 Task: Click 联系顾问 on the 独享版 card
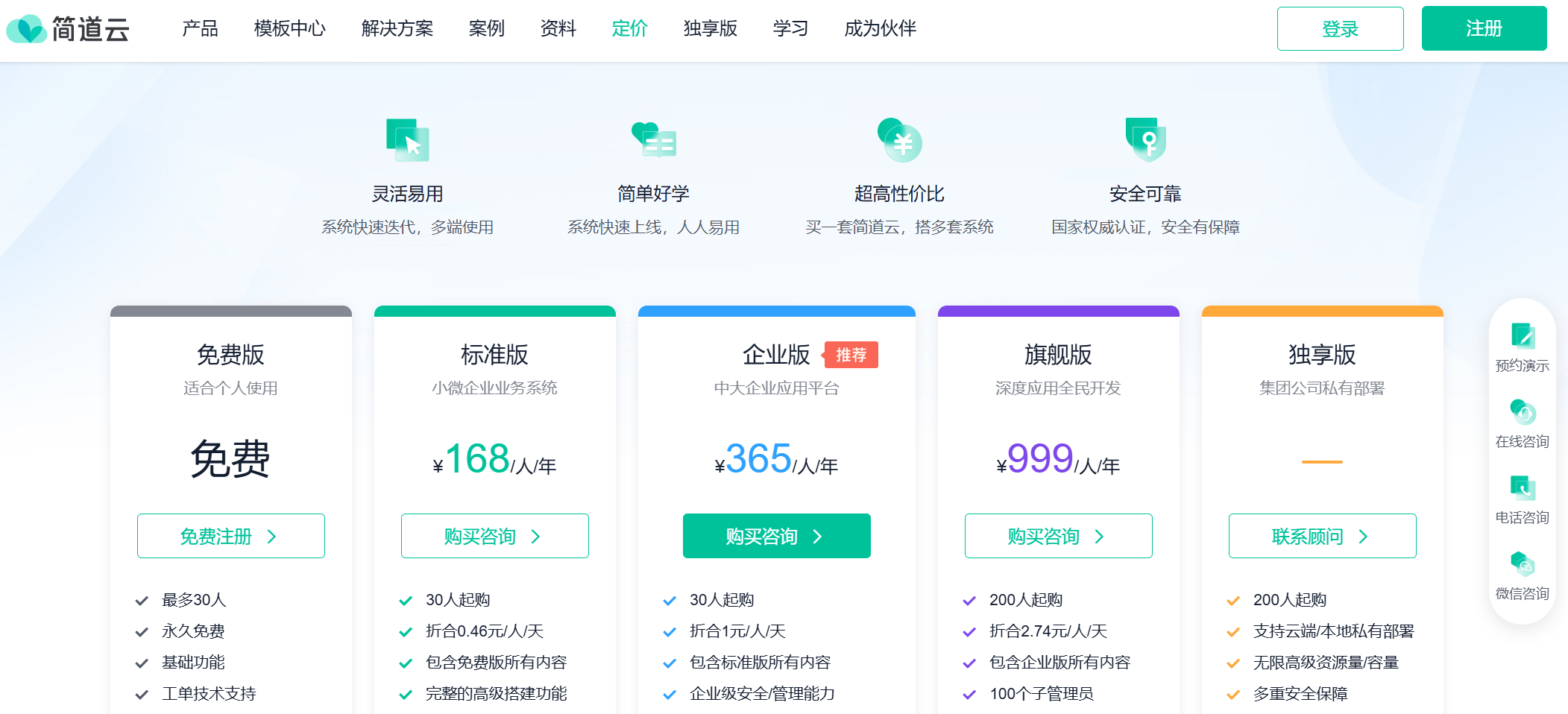1322,536
